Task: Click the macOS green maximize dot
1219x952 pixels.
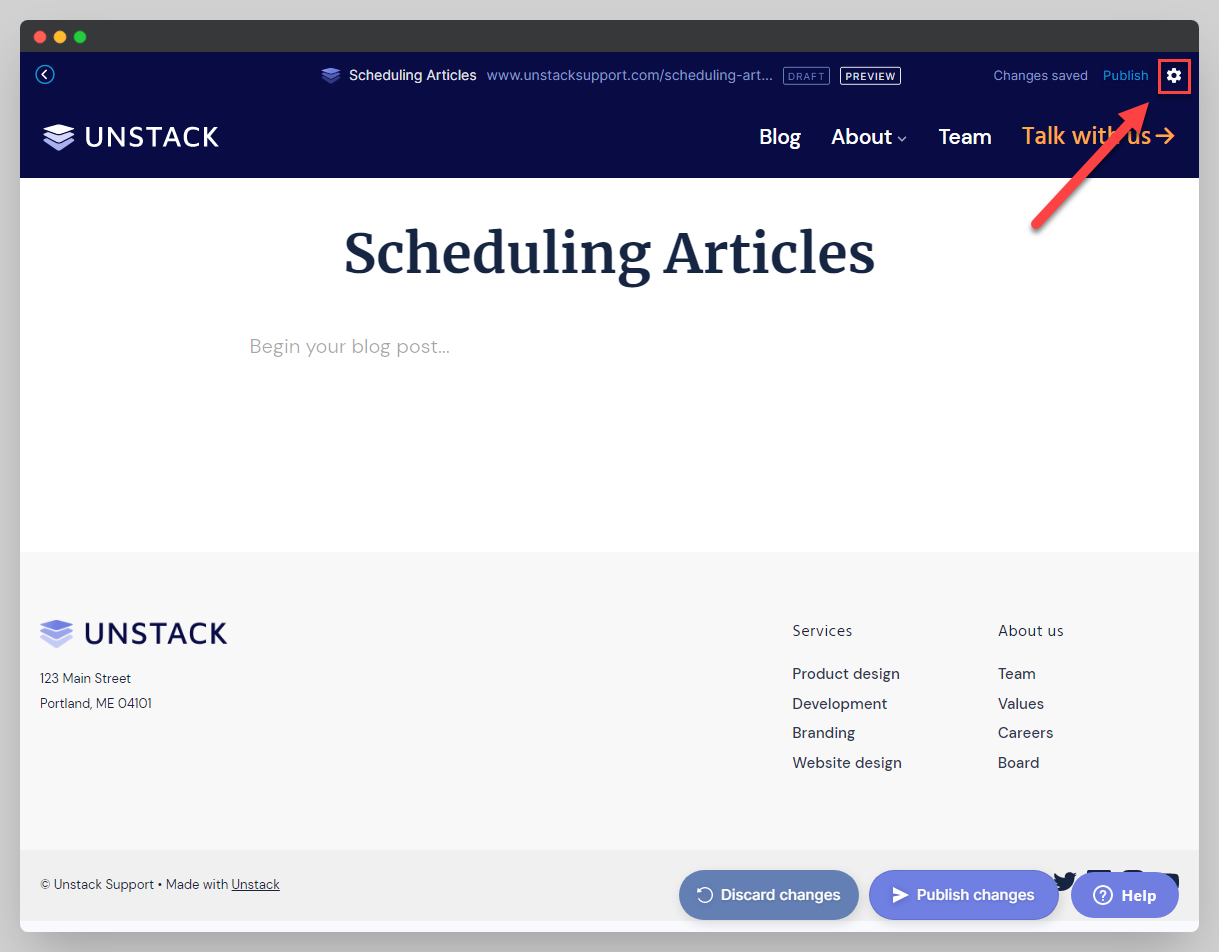Action: [x=80, y=37]
